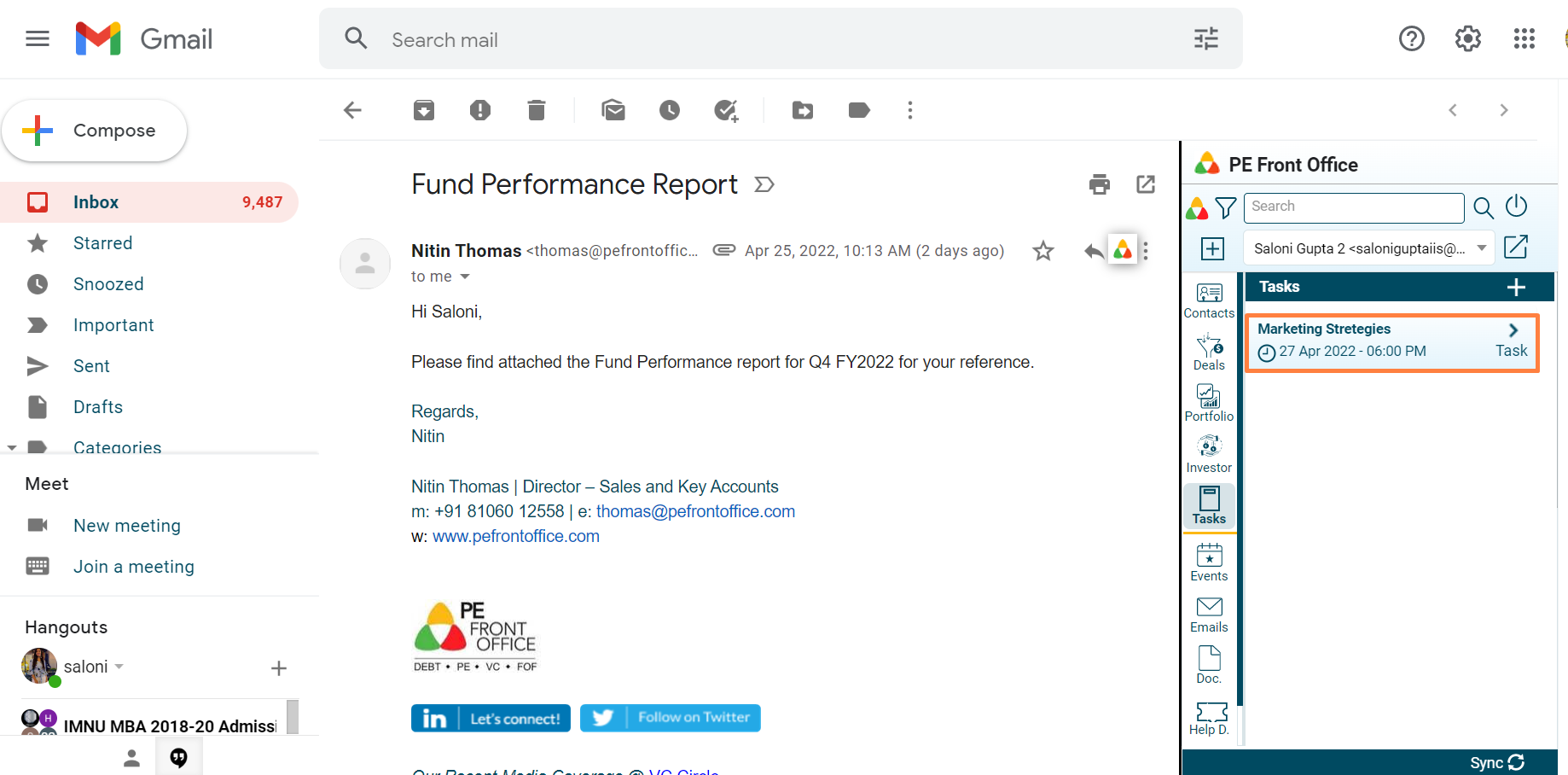Click the Compose button

[x=95, y=131]
